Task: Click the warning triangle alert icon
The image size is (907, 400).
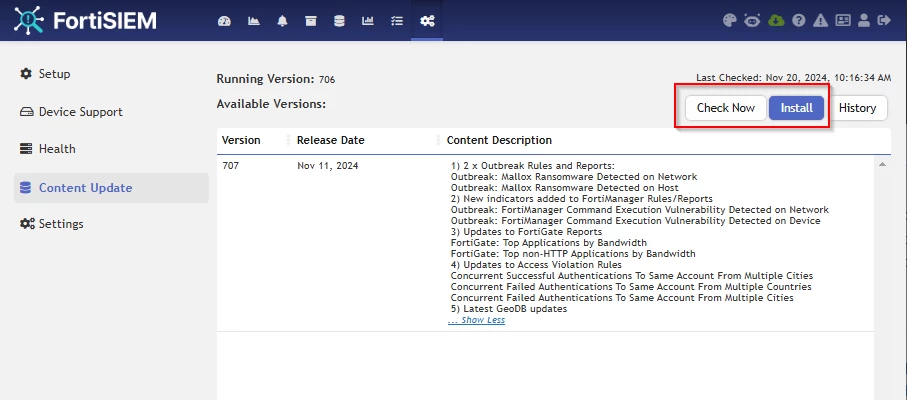Action: [x=820, y=21]
